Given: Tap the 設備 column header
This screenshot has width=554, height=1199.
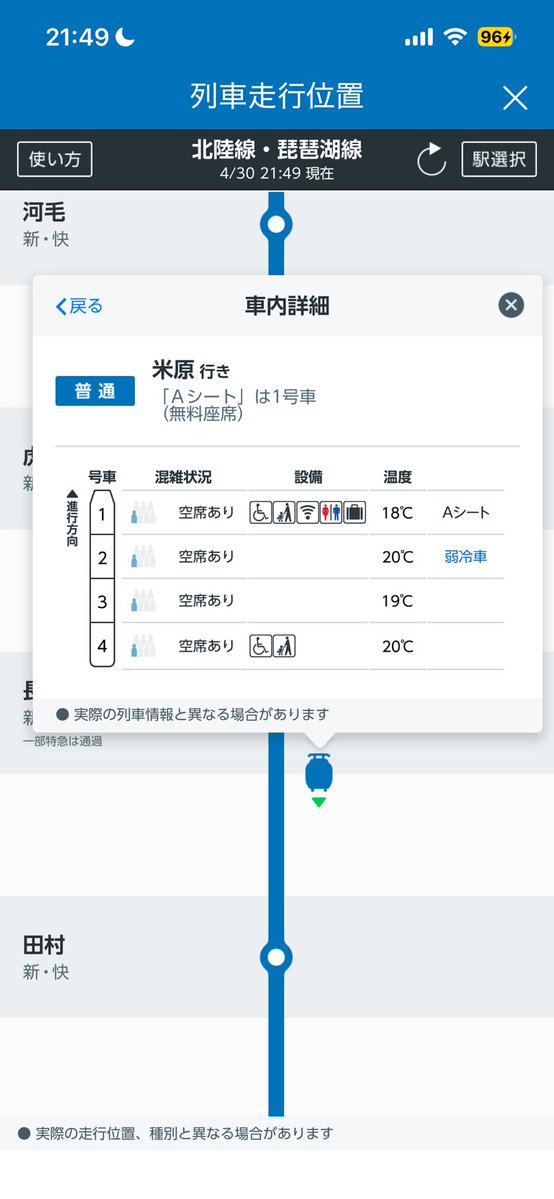Looking at the screenshot, I should [x=308, y=477].
